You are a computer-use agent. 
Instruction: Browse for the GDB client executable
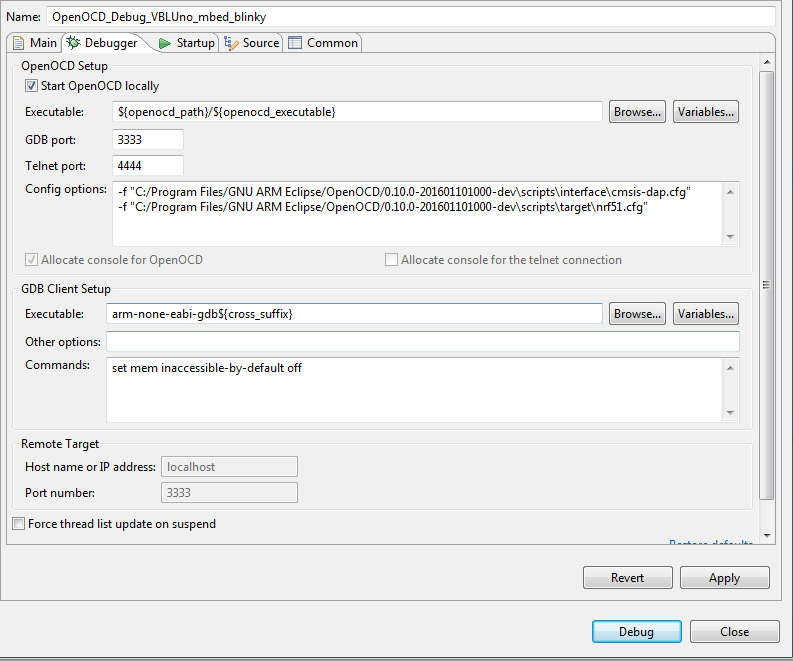[637, 314]
